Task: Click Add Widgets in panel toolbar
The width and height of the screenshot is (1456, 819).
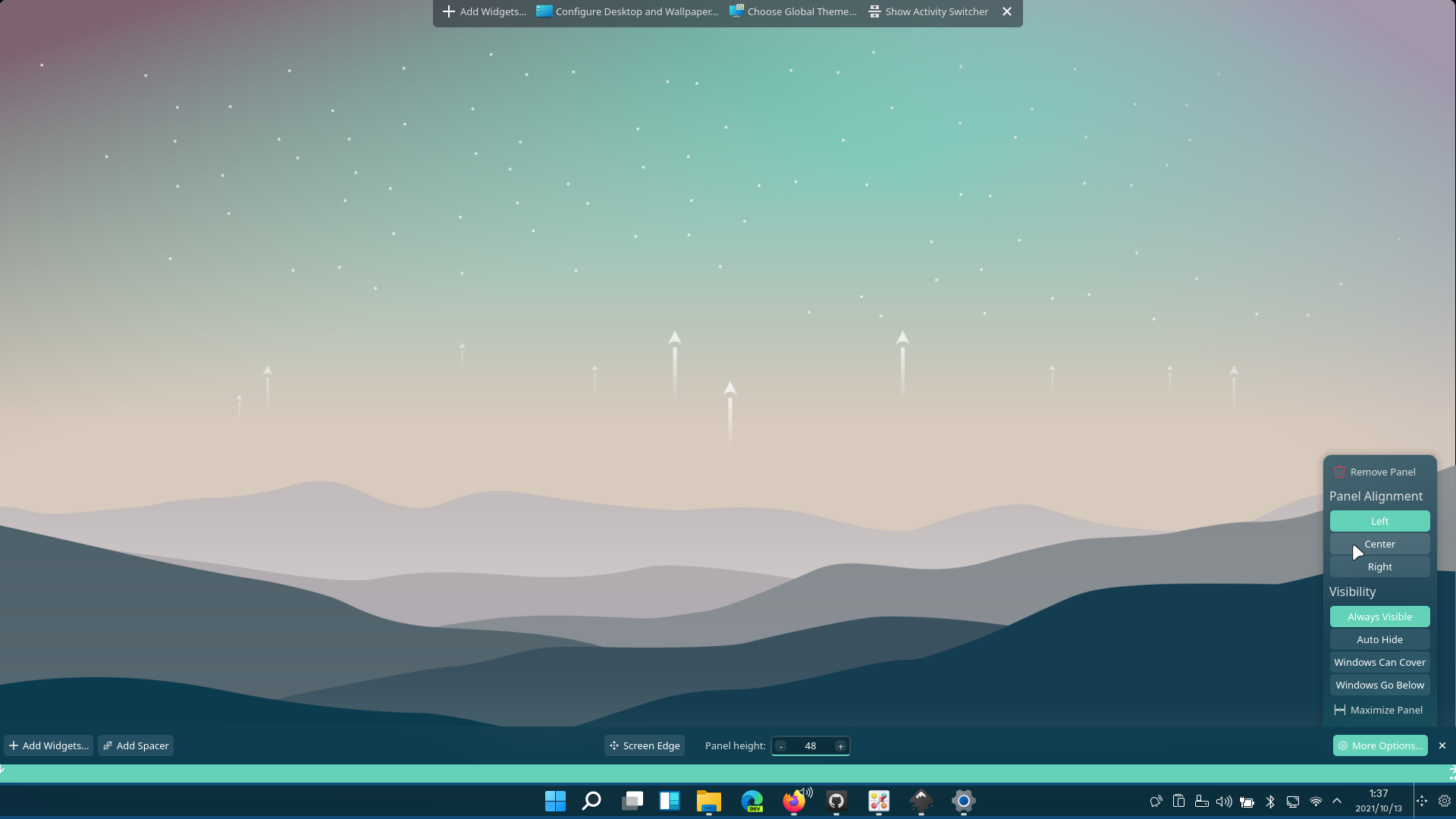Action: pos(49,745)
